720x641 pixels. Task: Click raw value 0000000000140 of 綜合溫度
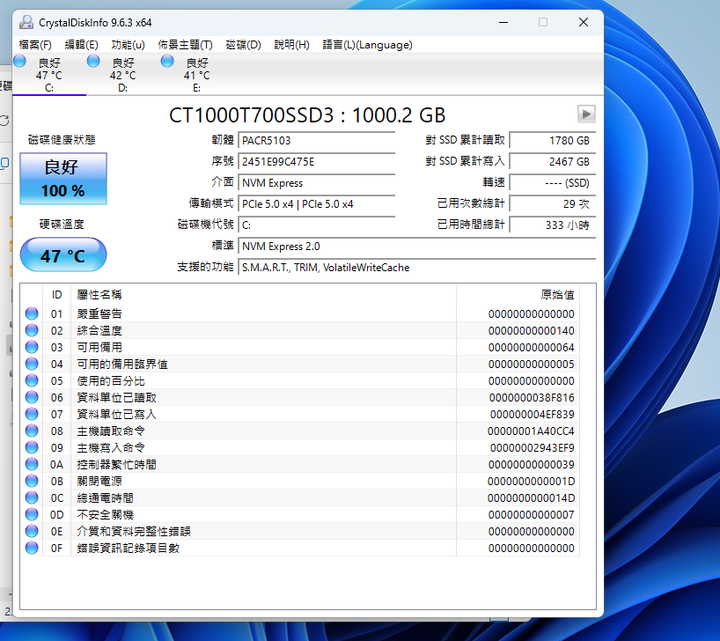click(x=531, y=331)
